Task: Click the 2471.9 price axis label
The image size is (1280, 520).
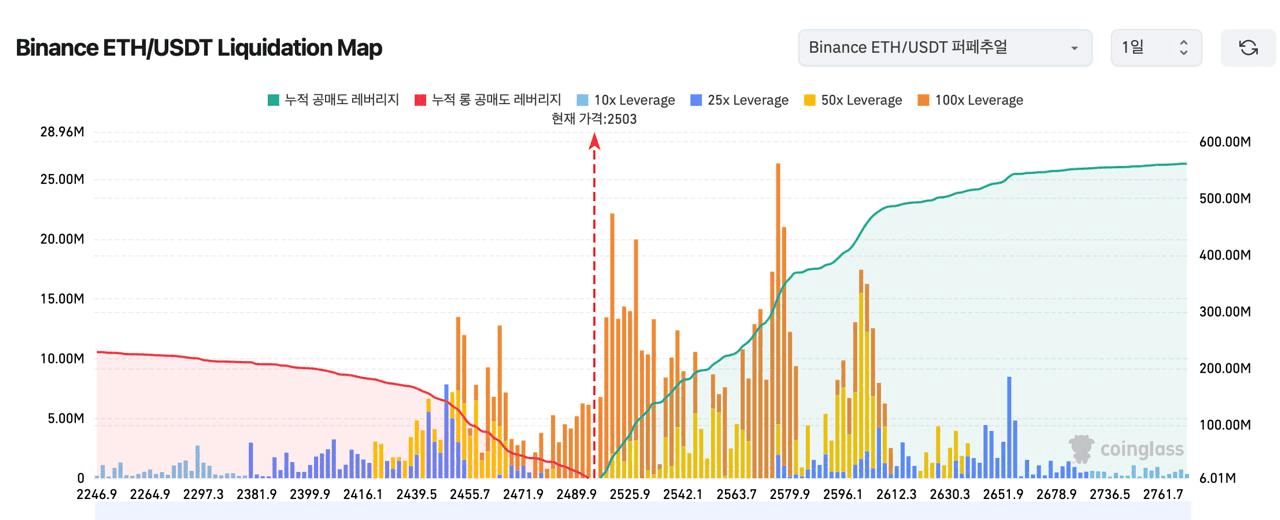Action: click(x=523, y=494)
